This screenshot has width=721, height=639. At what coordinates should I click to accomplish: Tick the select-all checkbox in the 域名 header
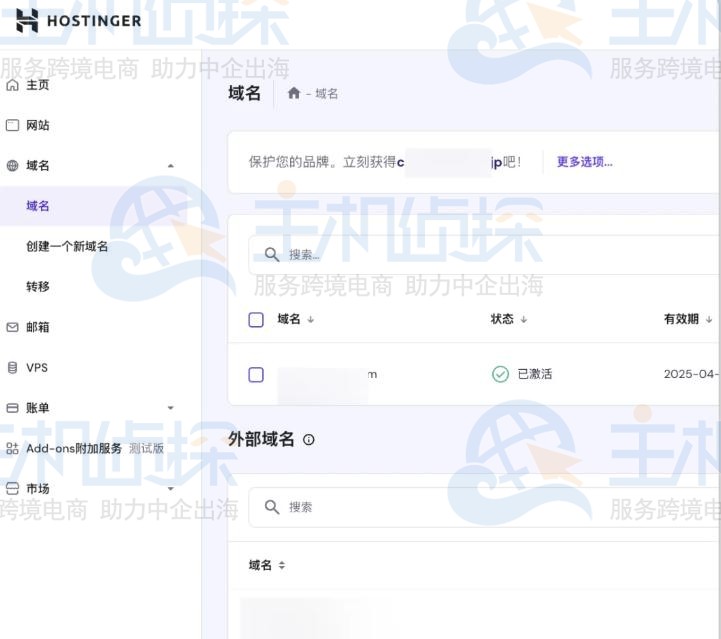[256, 320]
